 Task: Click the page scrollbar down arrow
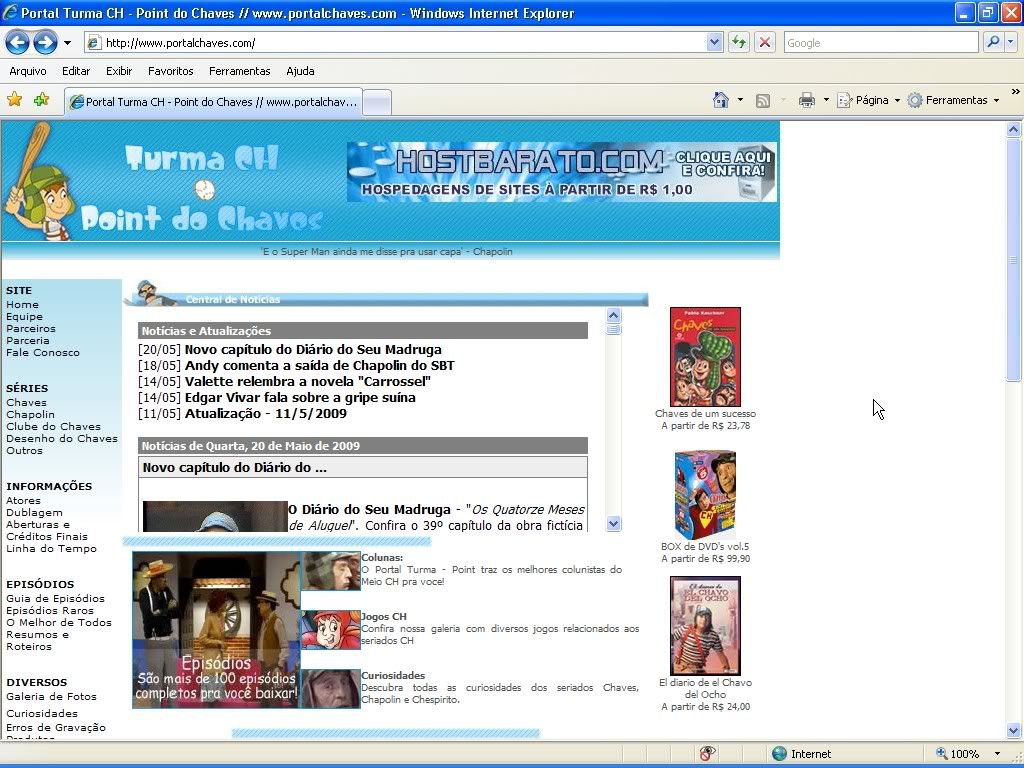[x=1014, y=731]
